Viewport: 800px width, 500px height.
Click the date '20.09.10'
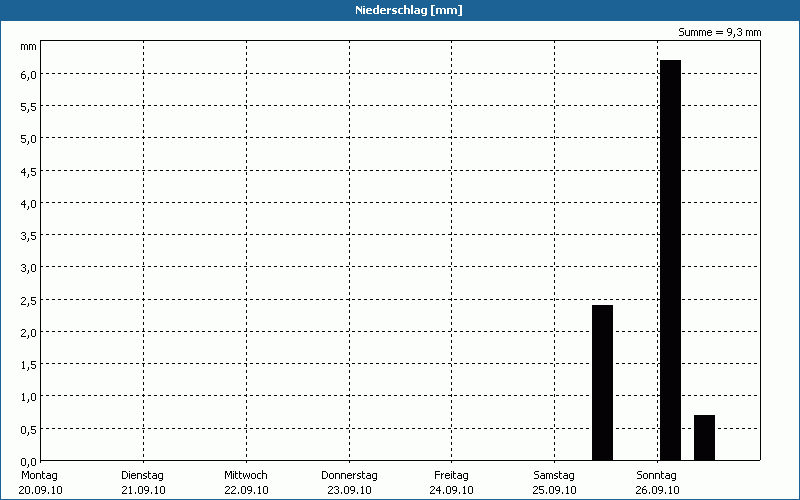tap(40, 490)
